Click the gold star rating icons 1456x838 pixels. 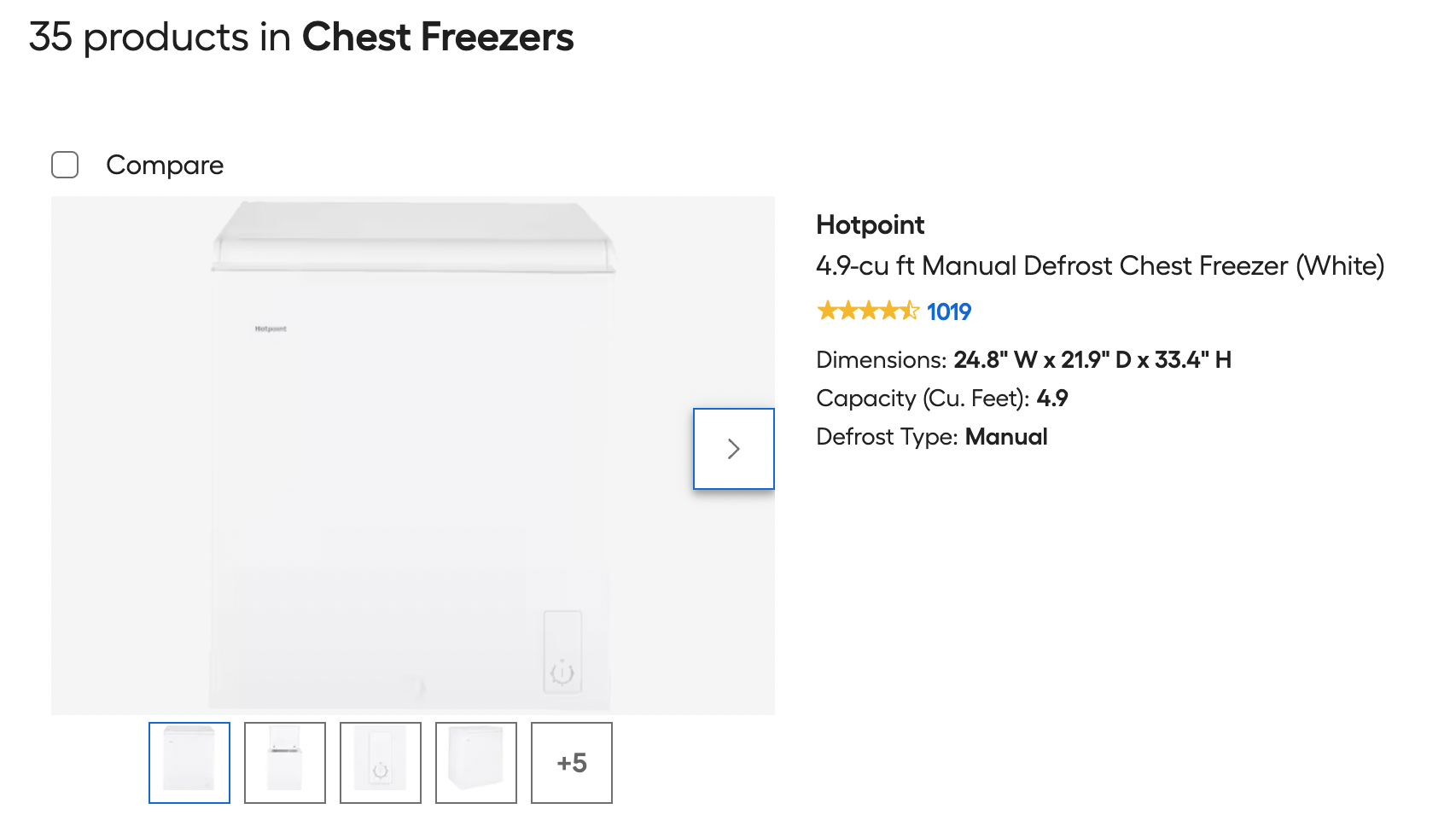867,311
